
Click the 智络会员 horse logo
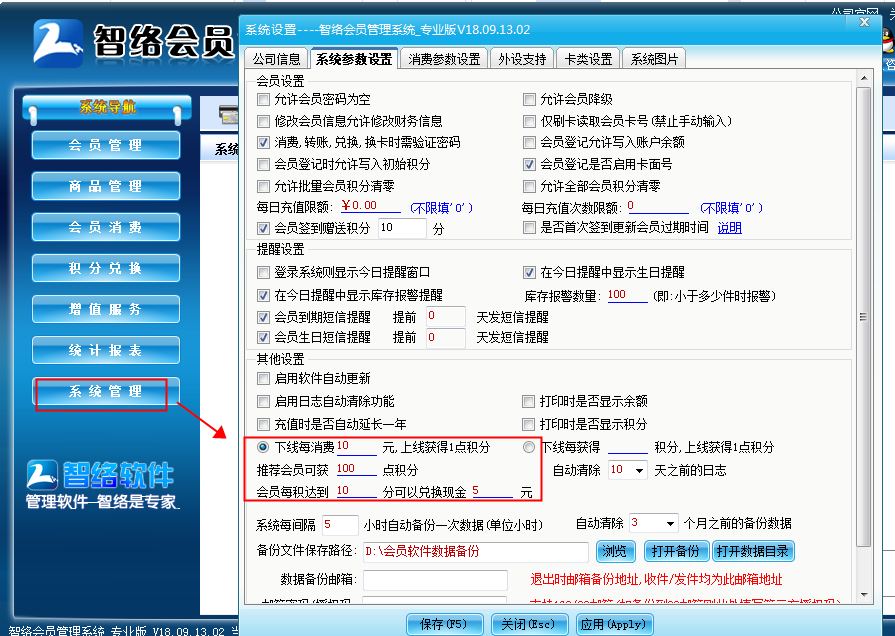click(x=57, y=42)
